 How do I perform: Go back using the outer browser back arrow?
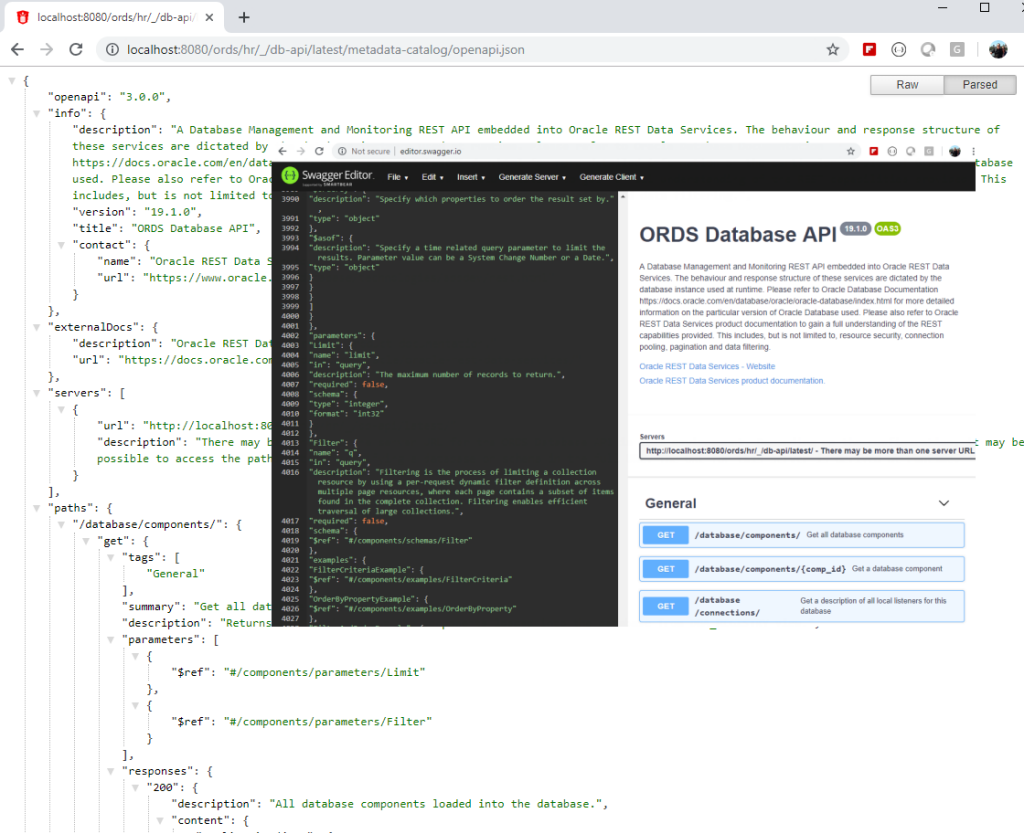coord(18,50)
